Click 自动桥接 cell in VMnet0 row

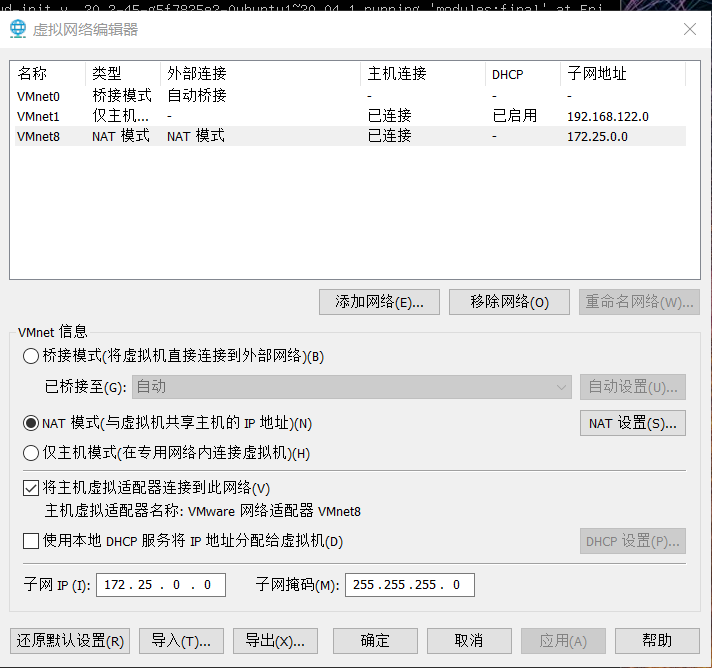point(197,96)
